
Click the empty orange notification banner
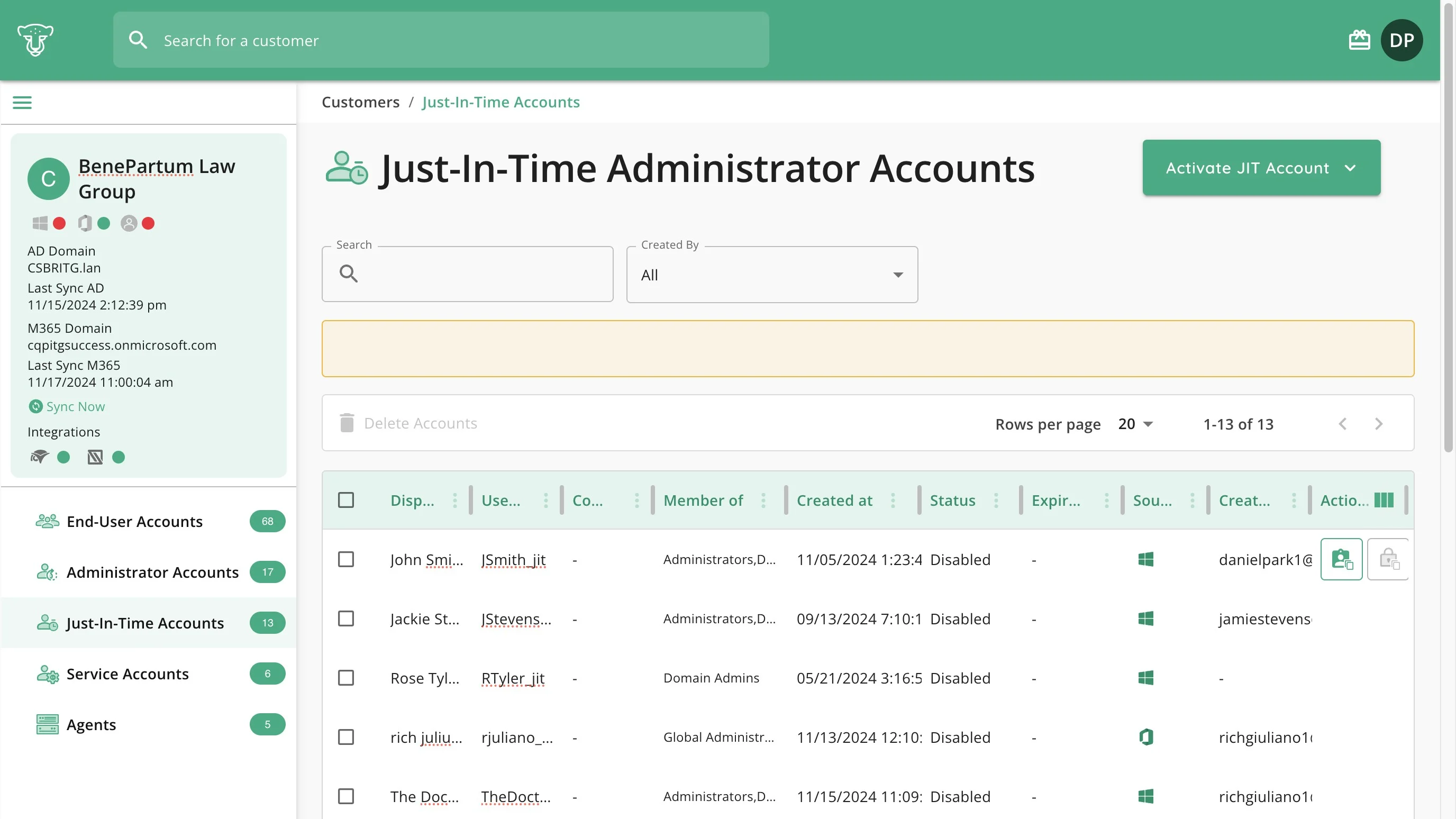click(x=868, y=349)
